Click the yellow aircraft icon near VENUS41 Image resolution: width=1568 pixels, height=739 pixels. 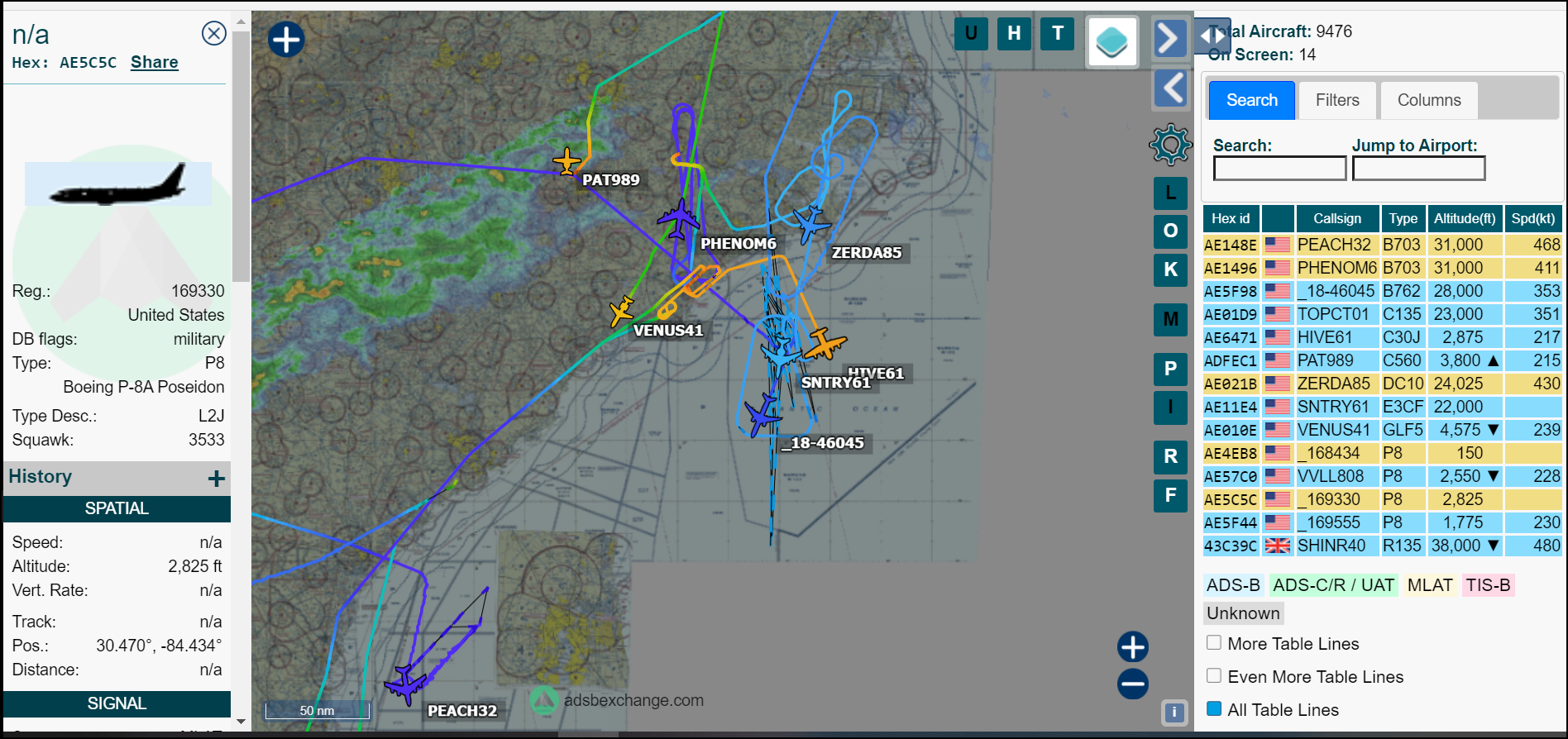(x=622, y=312)
